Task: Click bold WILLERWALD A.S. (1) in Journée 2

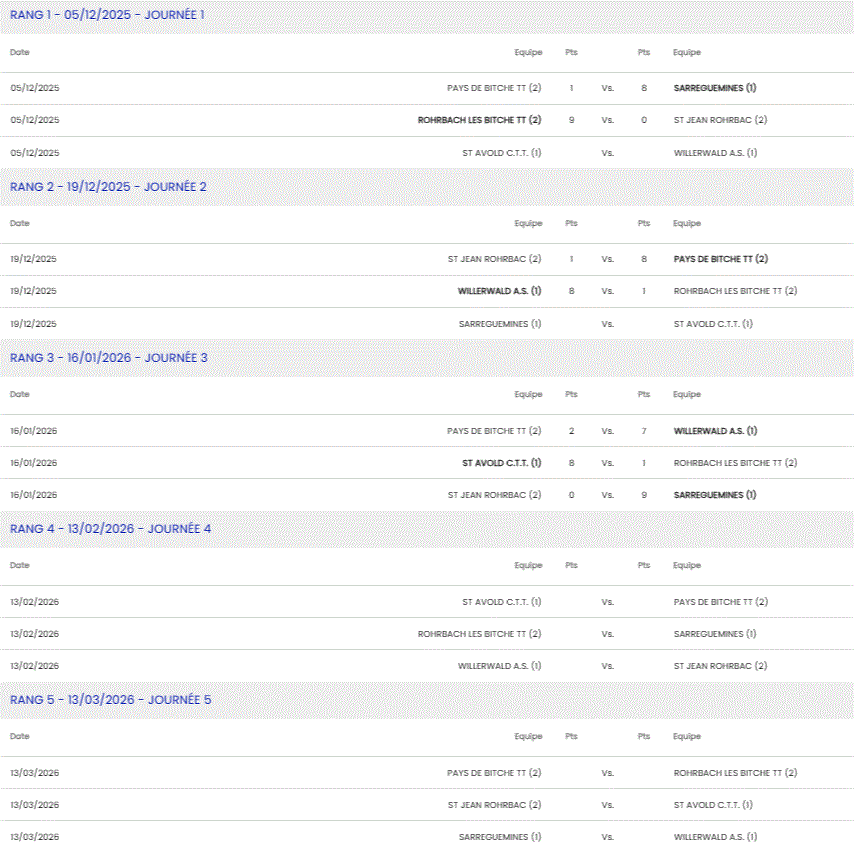Action: point(499,291)
